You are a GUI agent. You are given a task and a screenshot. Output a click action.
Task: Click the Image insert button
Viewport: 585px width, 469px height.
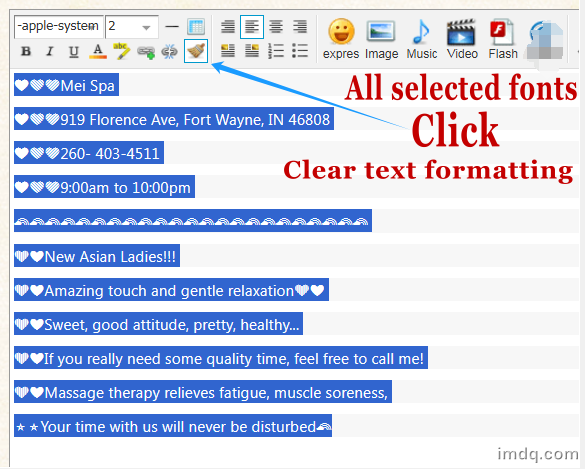[x=381, y=39]
